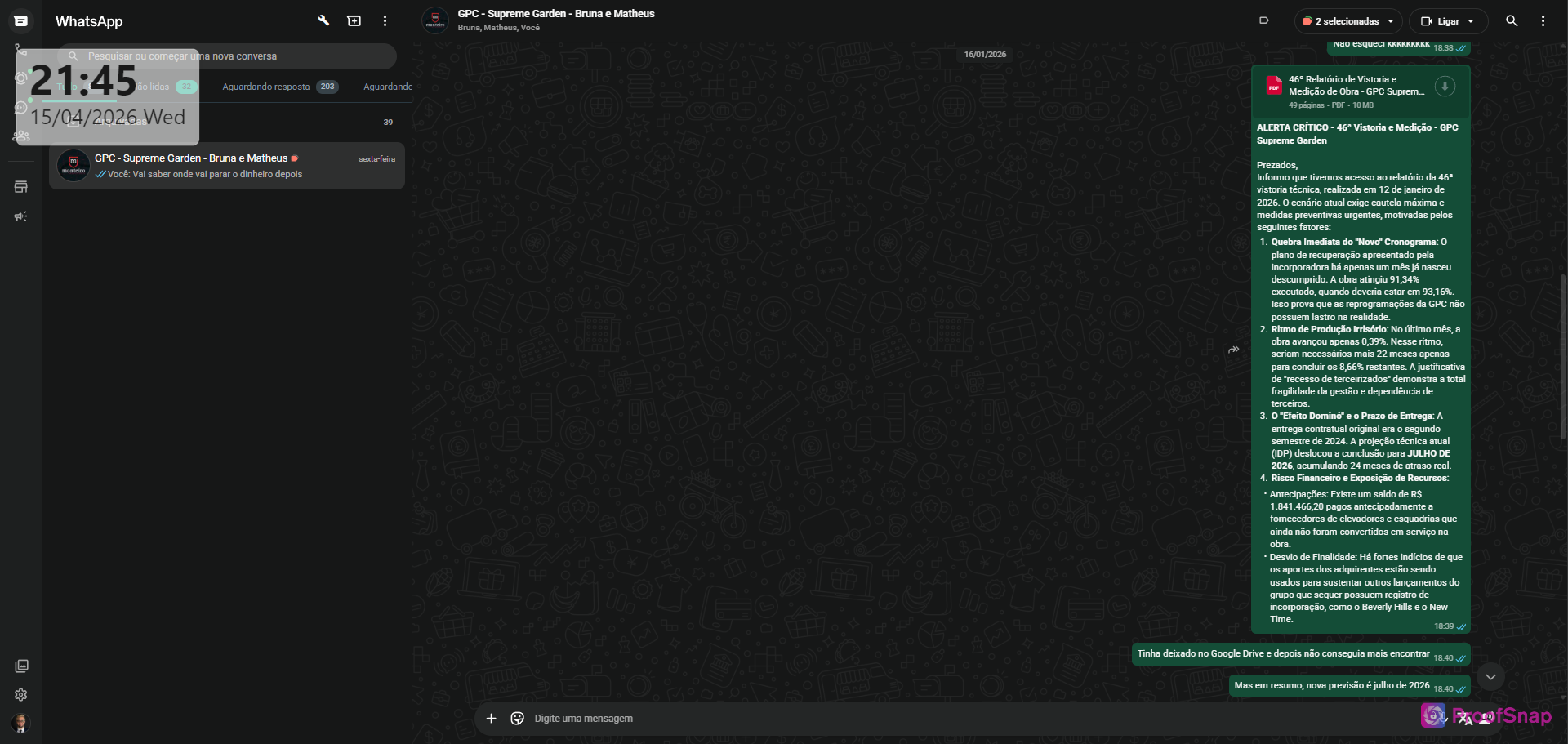Click the scroll-to-bottom chevron button

(1490, 677)
